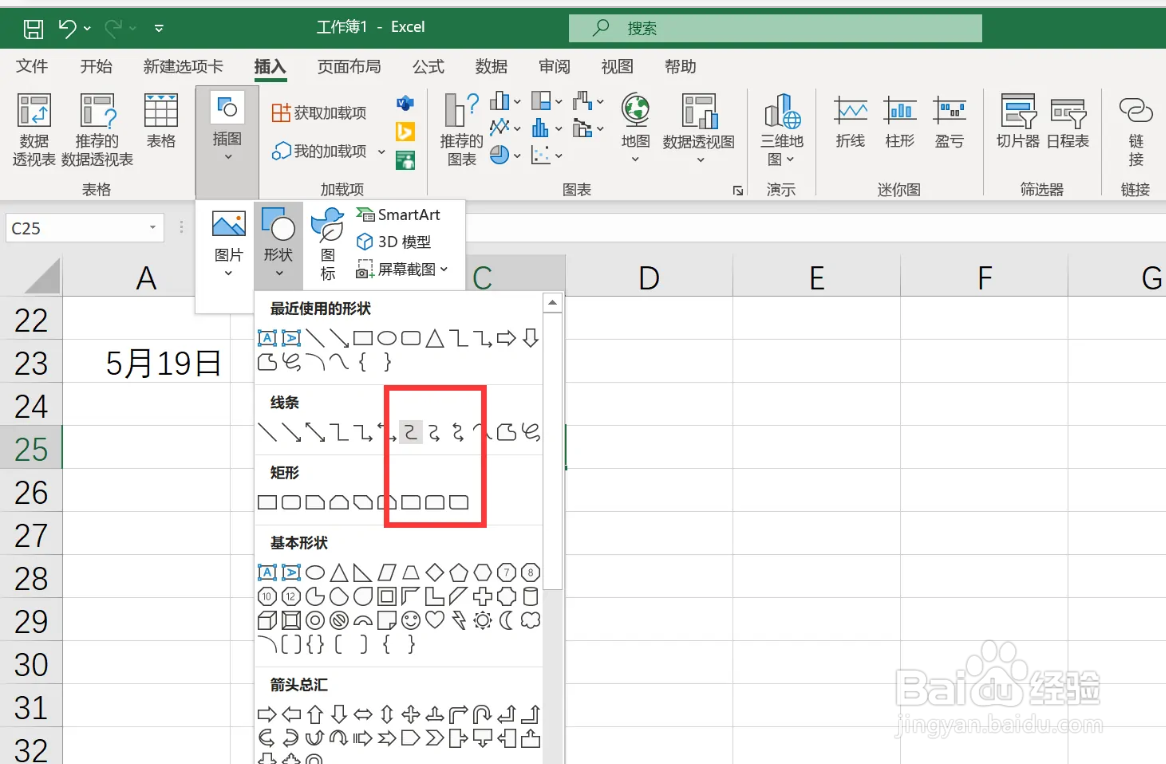Select the decagon shape labeled 10
The width and height of the screenshot is (1166, 764).
click(x=267, y=596)
